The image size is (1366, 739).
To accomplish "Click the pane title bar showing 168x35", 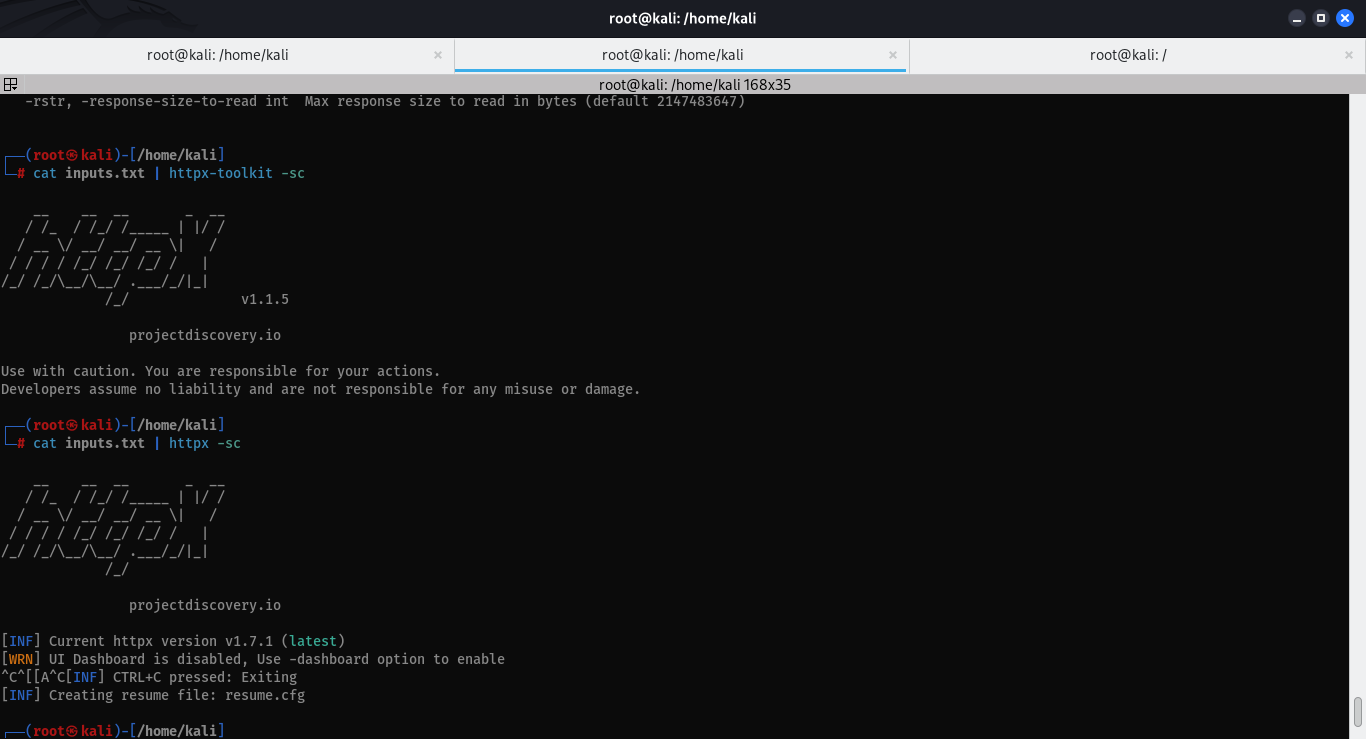I will (x=694, y=85).
